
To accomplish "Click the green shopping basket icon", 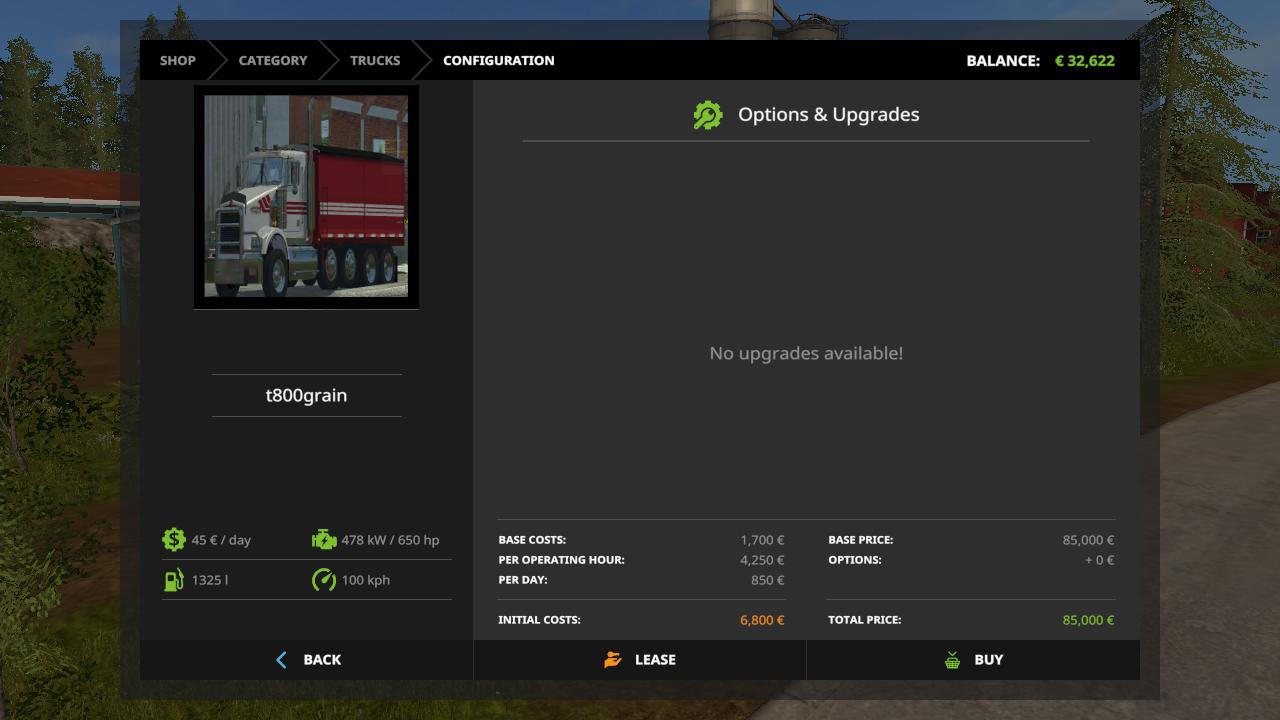I will pos(952,660).
